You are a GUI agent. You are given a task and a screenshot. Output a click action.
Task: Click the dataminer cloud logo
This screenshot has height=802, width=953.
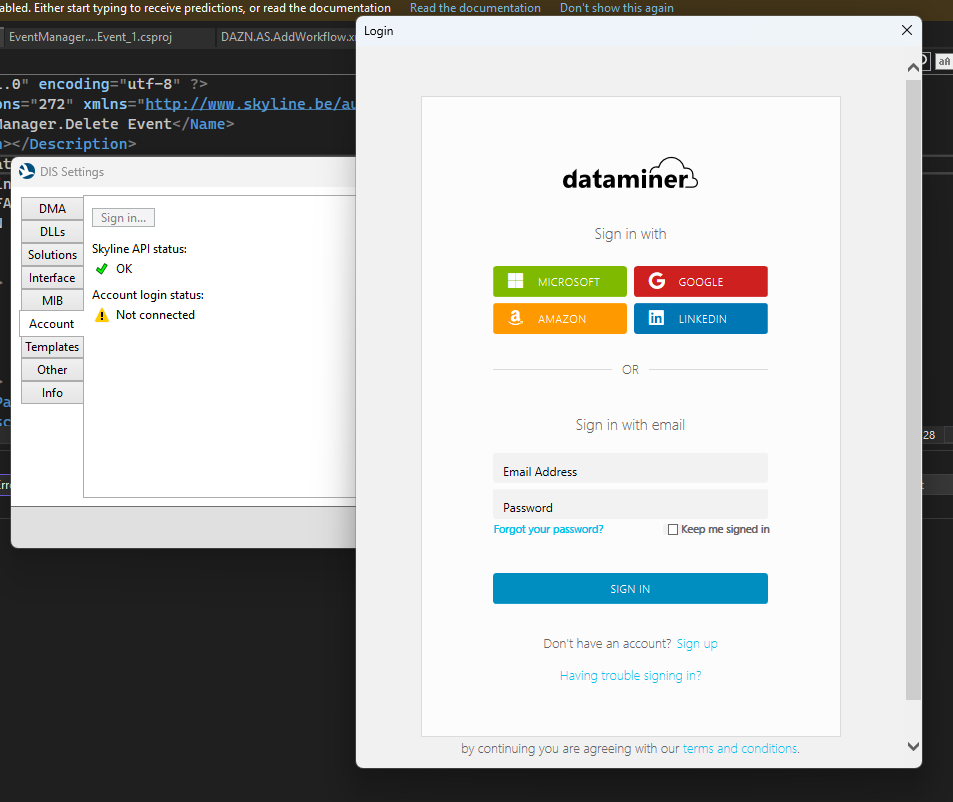[x=630, y=174]
